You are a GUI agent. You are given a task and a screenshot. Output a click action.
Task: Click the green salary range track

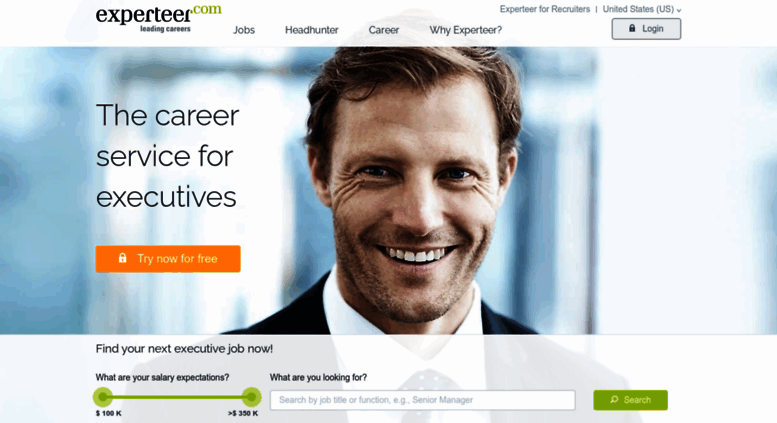(177, 397)
